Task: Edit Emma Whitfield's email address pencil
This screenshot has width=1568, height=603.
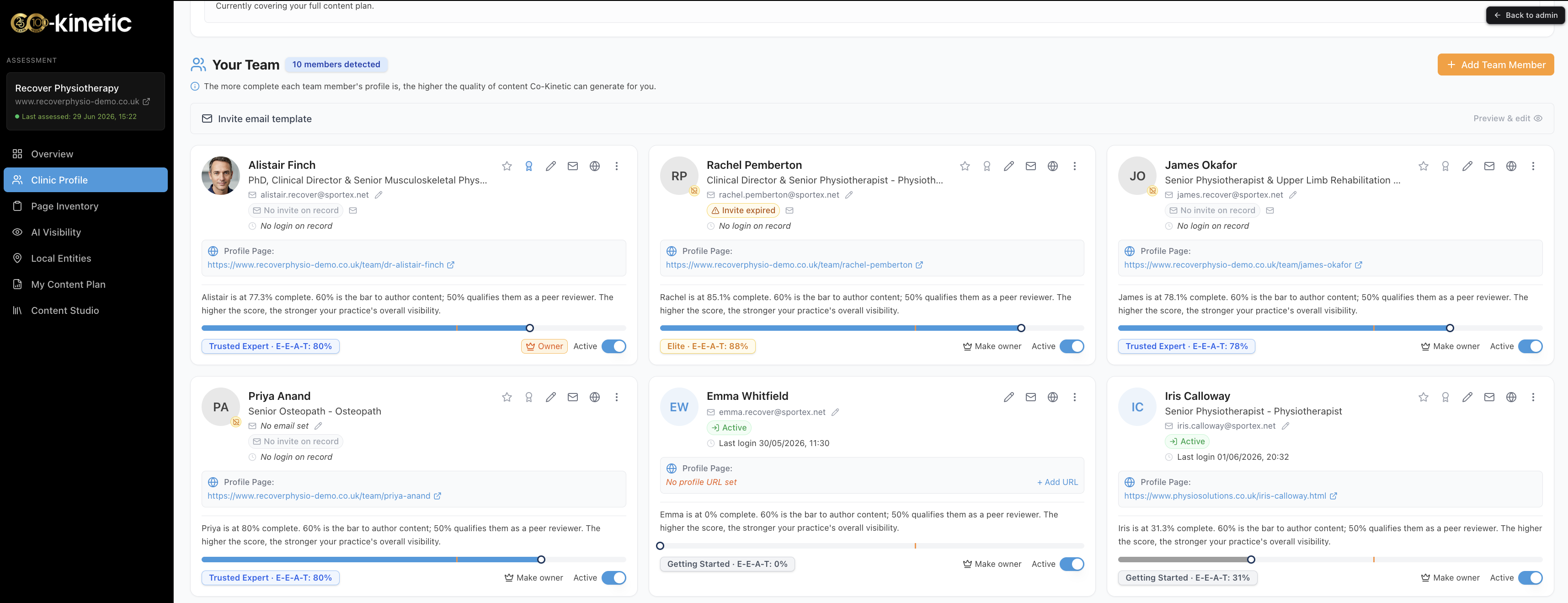Action: pyautogui.click(x=835, y=412)
